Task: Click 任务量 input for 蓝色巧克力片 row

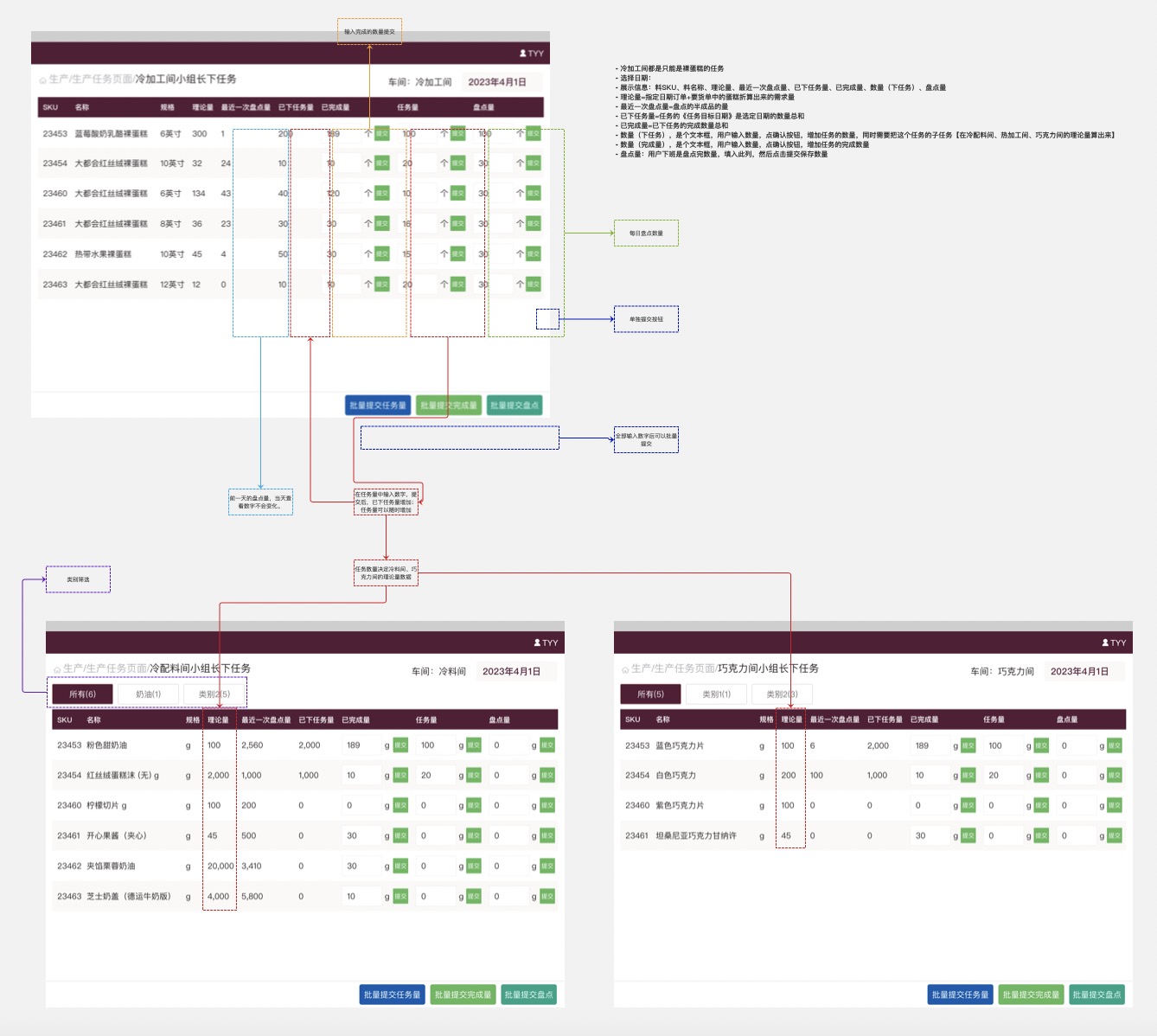Action: [1004, 745]
